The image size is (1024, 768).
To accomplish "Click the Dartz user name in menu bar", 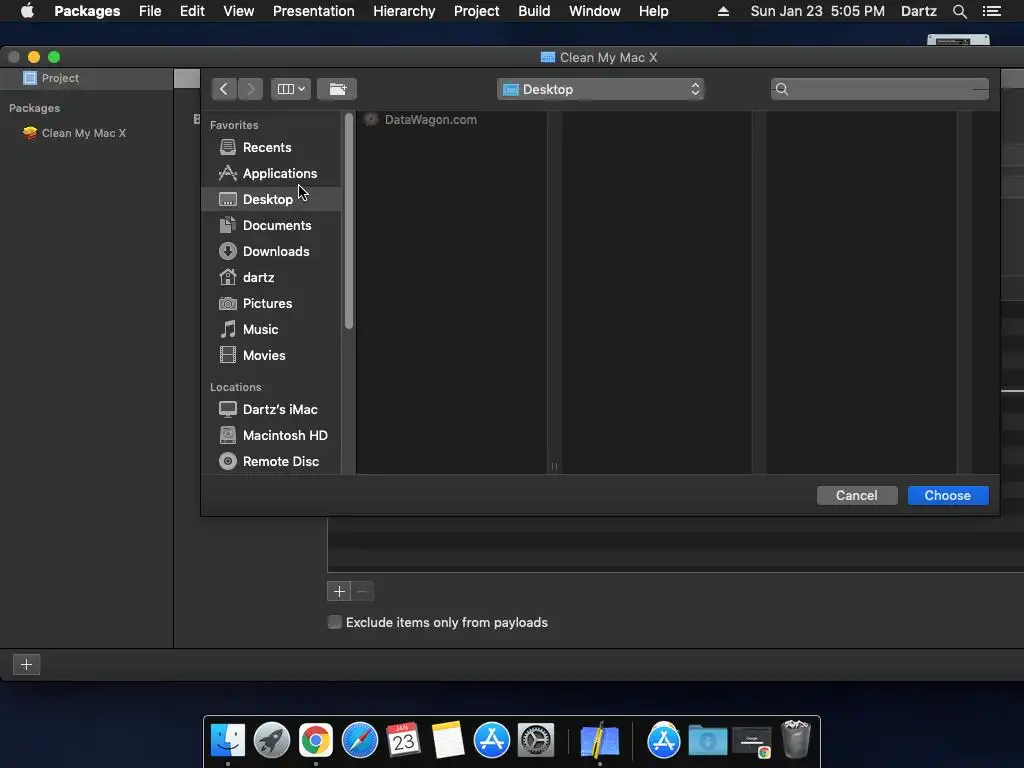I will coord(919,11).
